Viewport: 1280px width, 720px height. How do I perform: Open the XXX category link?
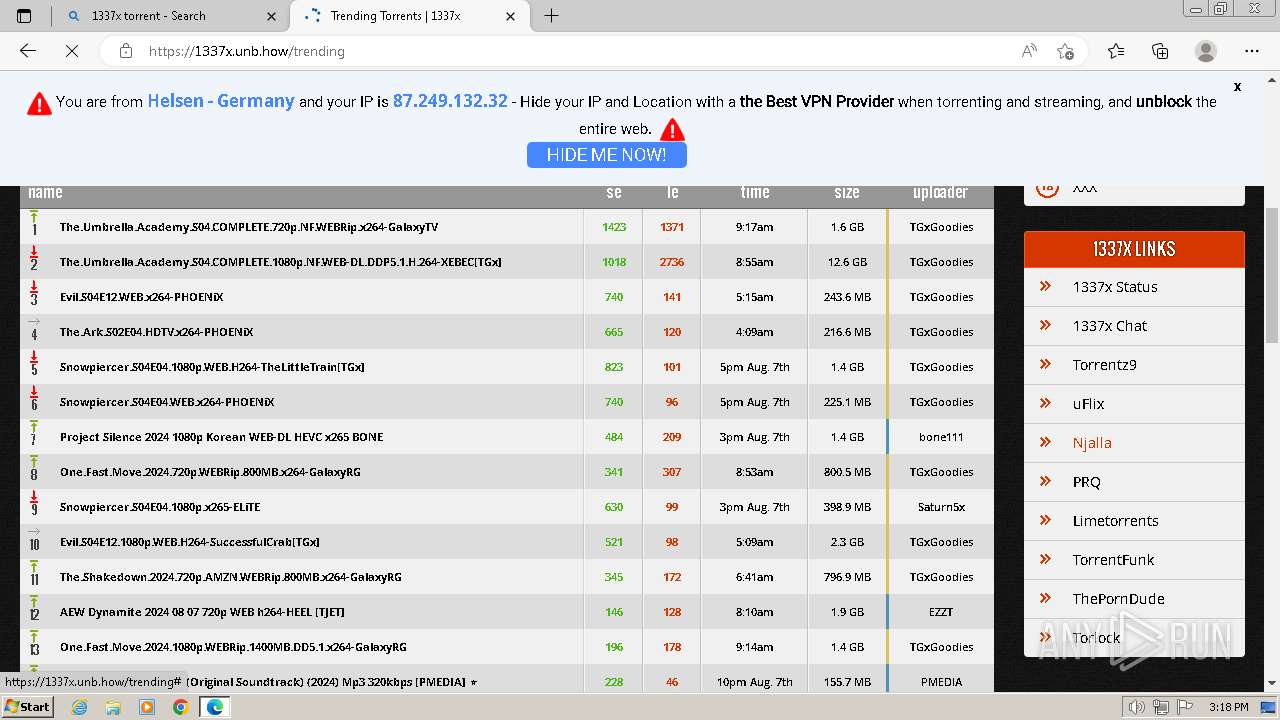pos(1084,189)
